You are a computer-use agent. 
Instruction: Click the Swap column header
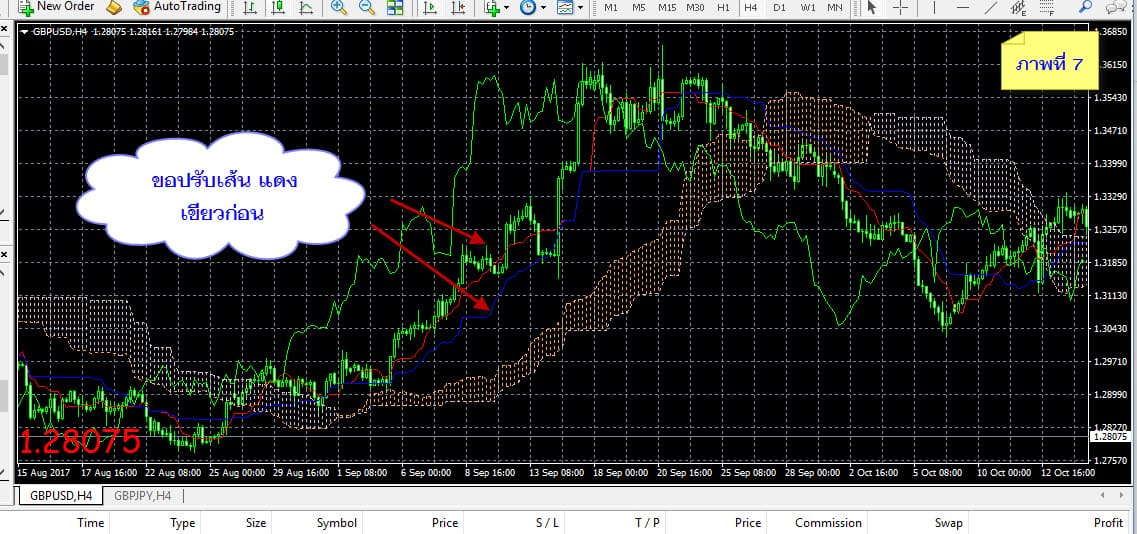948,522
